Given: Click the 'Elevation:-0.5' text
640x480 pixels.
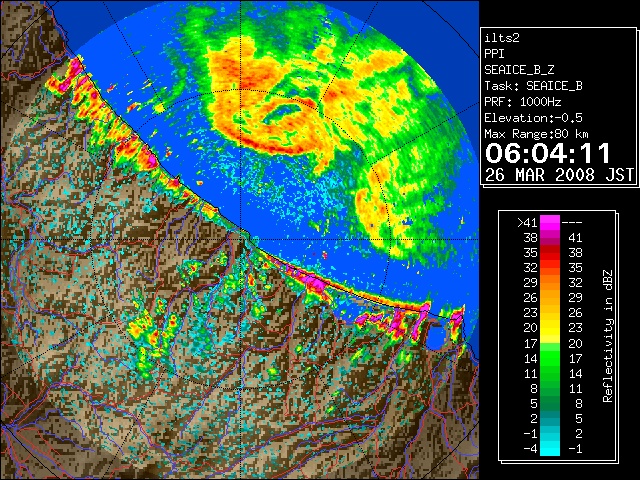Looking at the screenshot, I should (x=533, y=118).
